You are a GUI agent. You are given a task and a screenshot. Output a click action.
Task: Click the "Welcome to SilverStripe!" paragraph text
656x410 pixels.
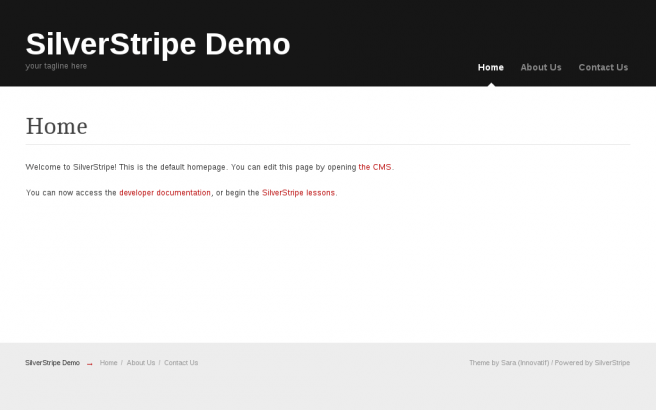click(210, 167)
